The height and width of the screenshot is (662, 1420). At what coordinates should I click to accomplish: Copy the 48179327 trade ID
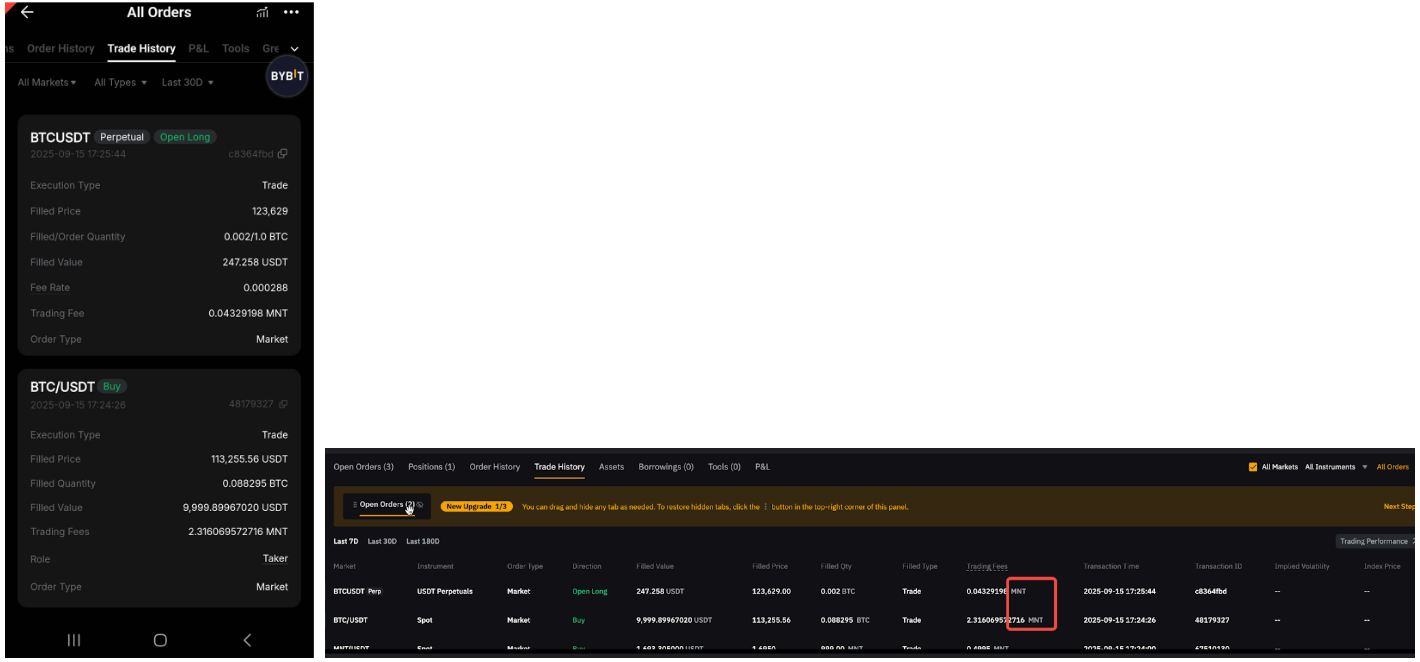(x=283, y=404)
